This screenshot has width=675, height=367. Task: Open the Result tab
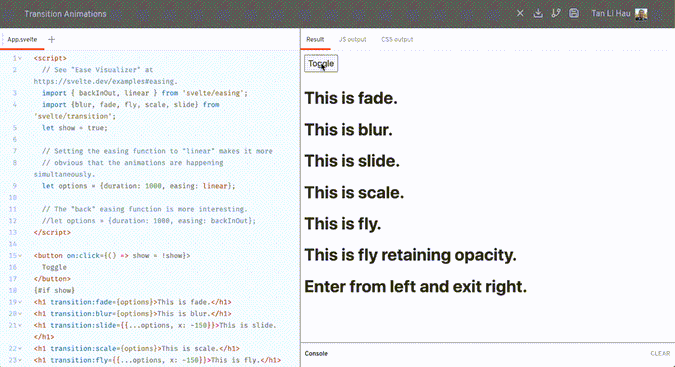315,40
